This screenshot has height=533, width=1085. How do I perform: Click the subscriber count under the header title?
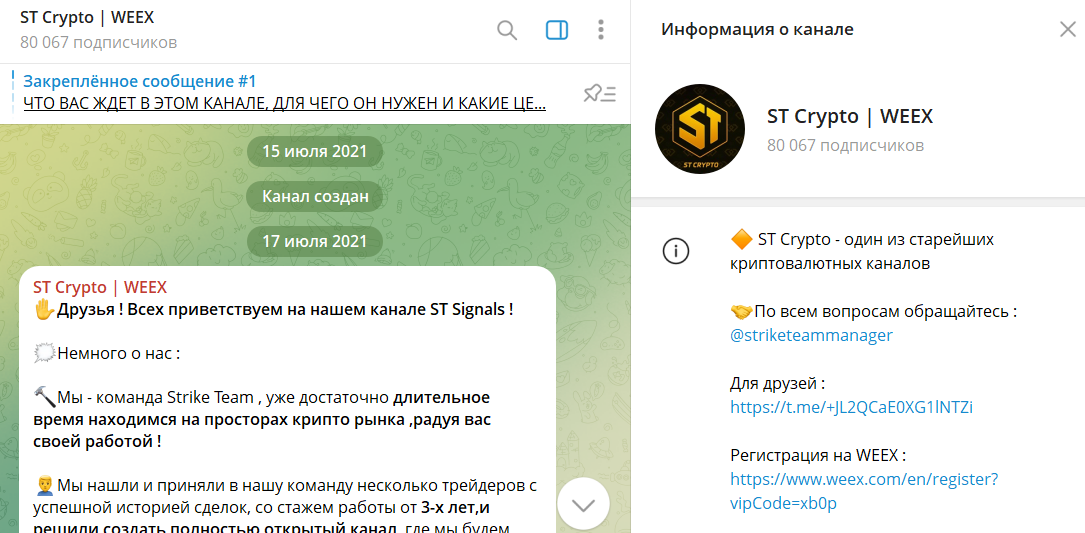coord(98,43)
